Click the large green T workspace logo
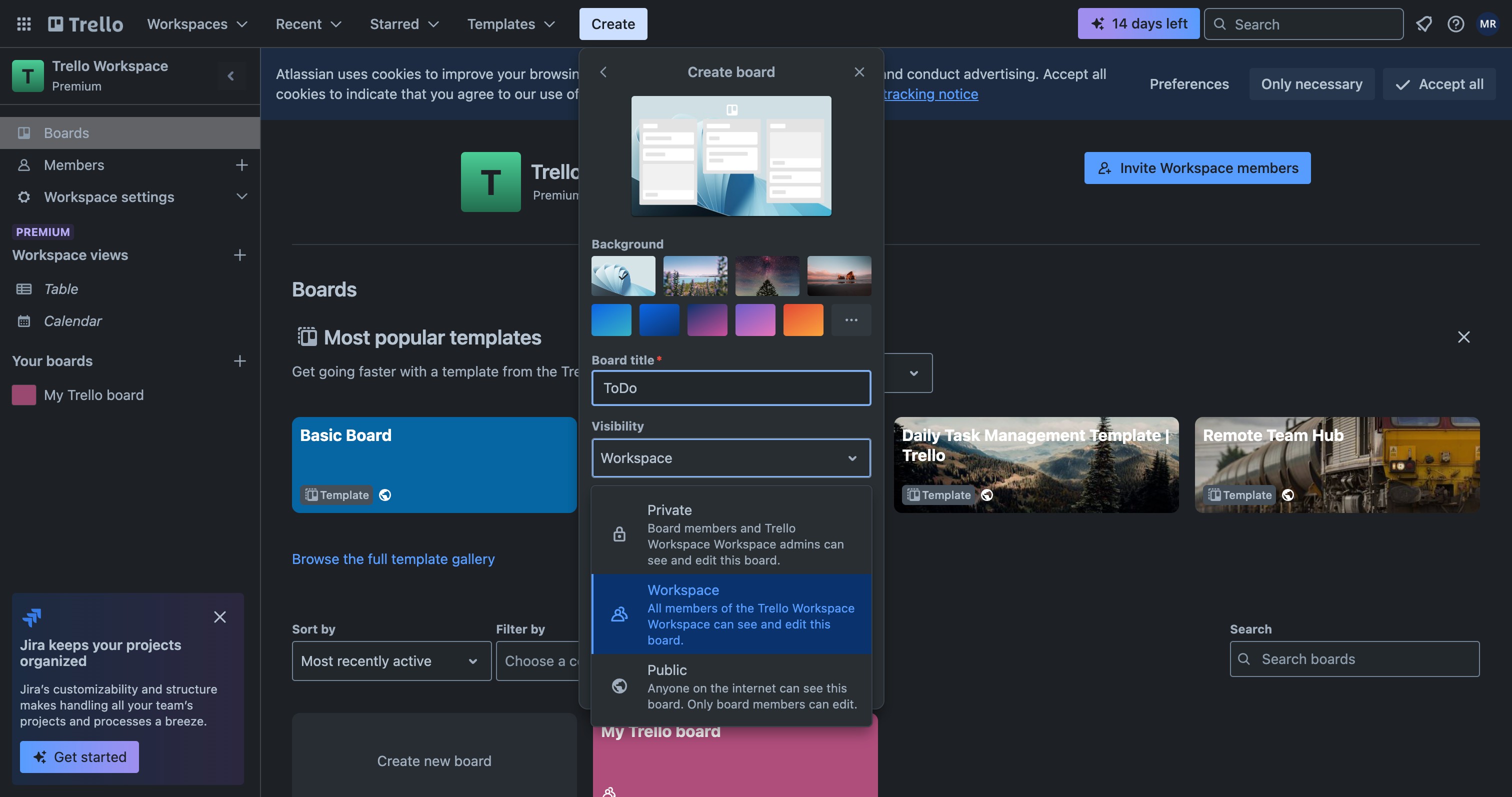Screen dimensions: 1512x797 pos(490,182)
